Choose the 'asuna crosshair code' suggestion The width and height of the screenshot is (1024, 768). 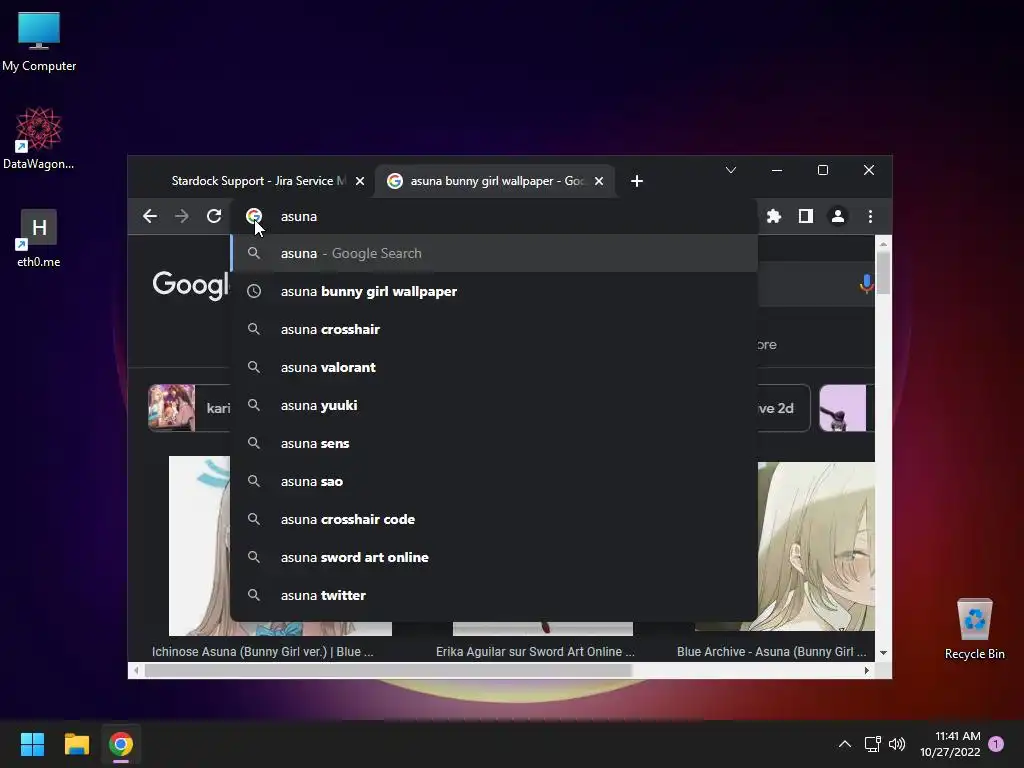coord(494,519)
